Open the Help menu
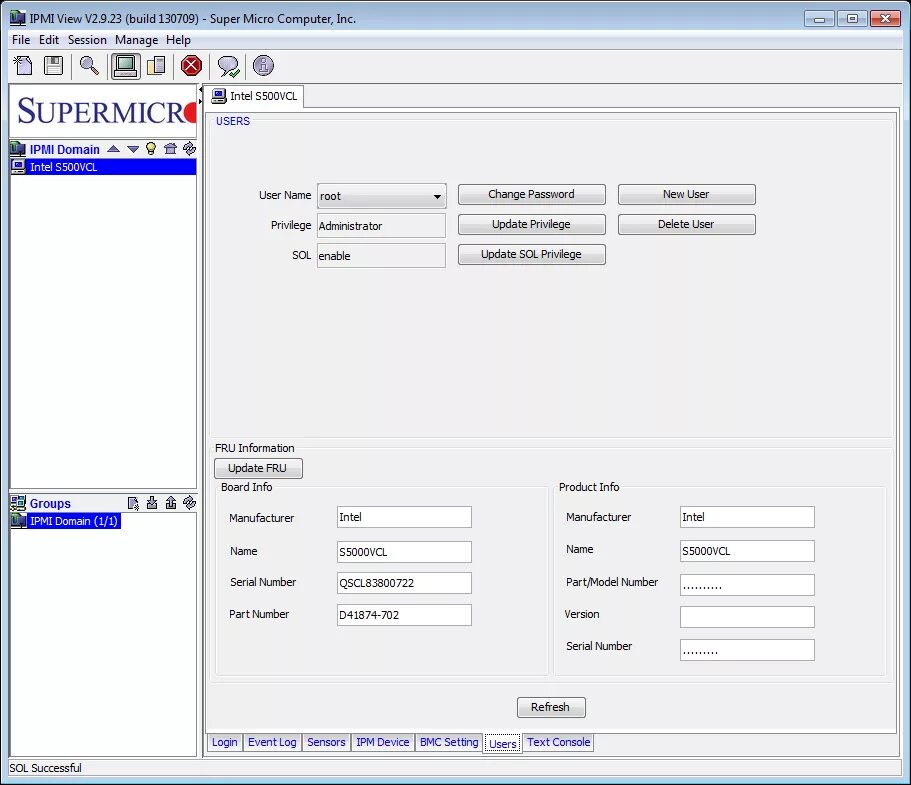Viewport: 911px width, 785px height. pyautogui.click(x=178, y=40)
